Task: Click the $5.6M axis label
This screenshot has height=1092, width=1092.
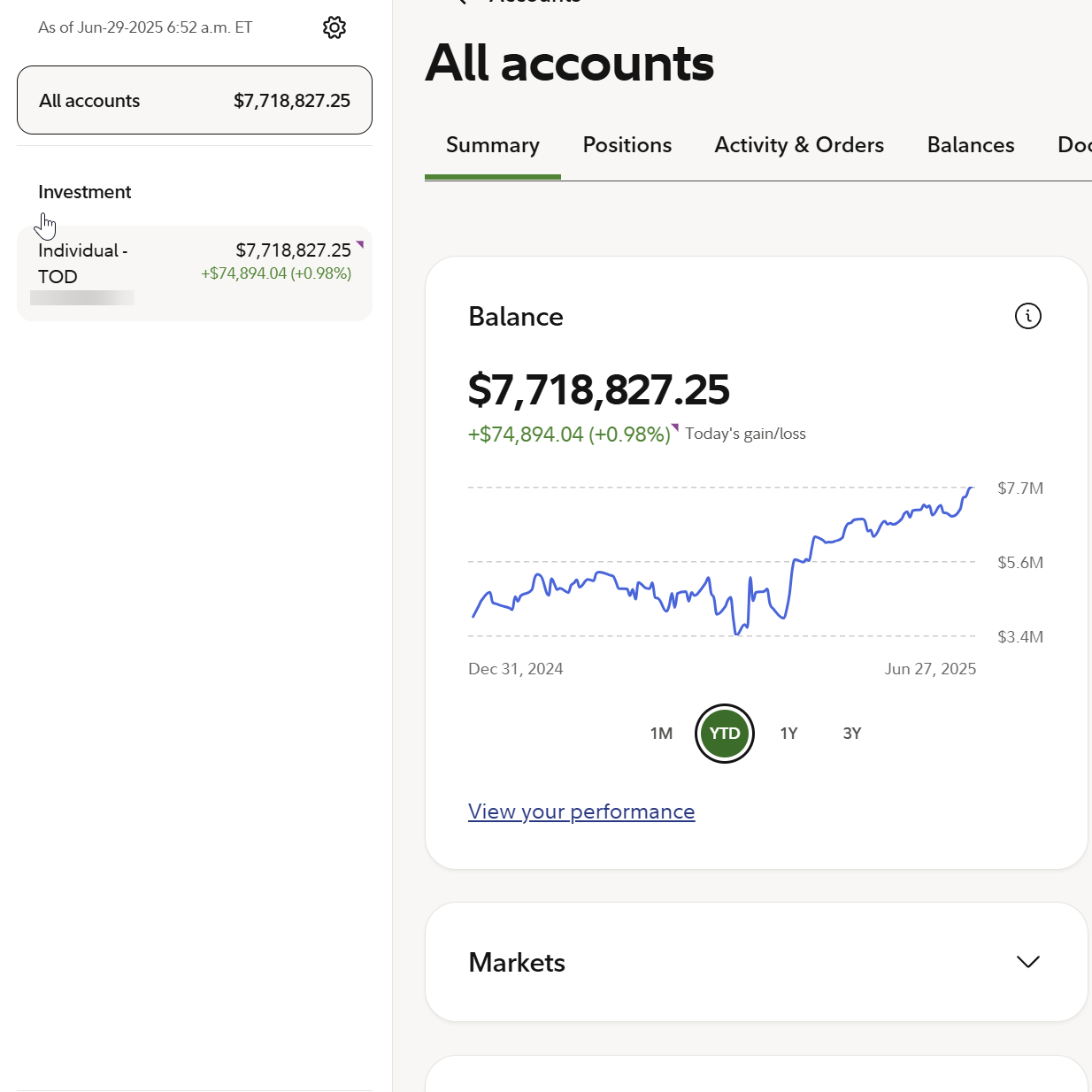Action: (1020, 563)
